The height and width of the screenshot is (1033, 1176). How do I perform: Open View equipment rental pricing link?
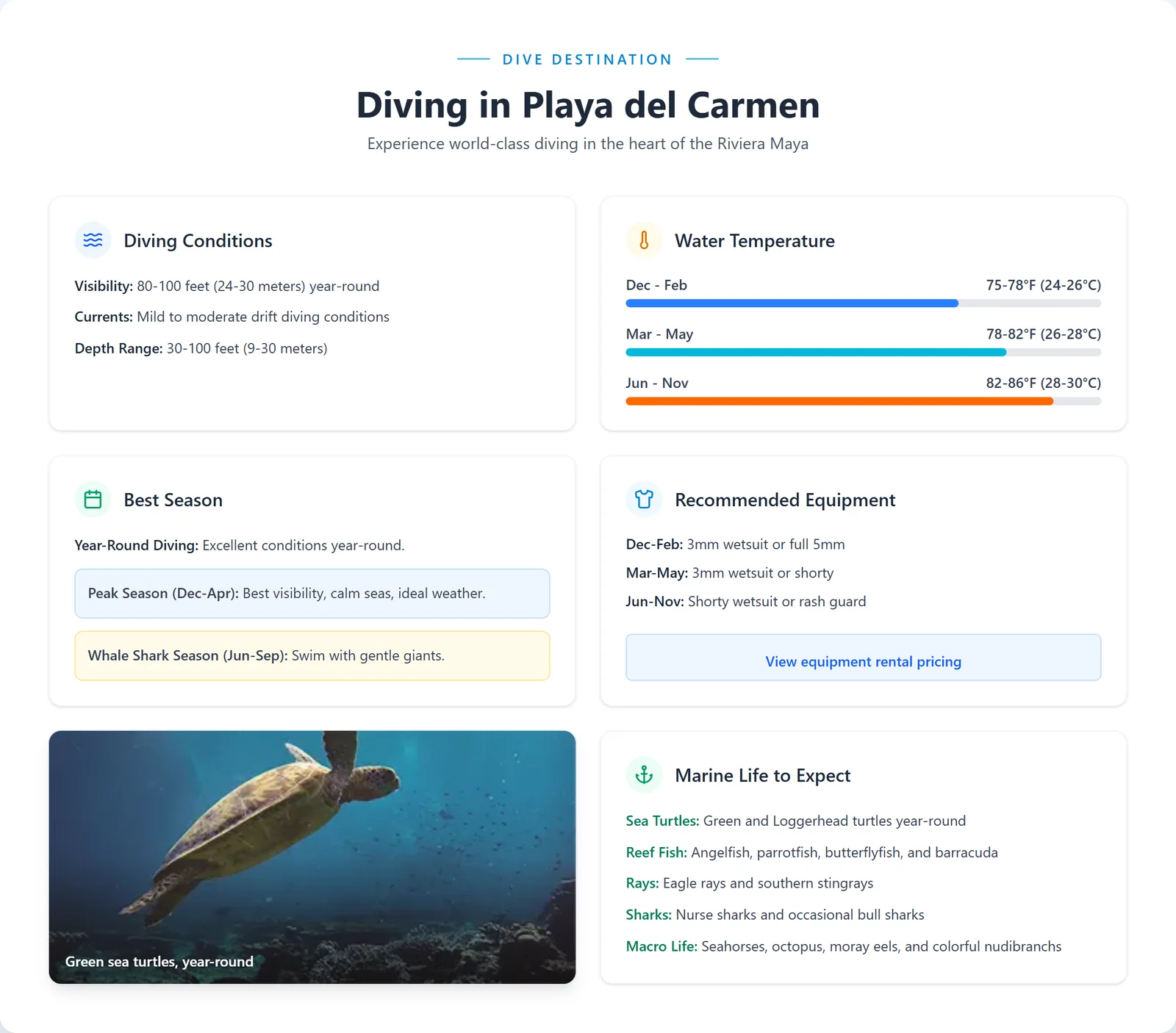(x=863, y=658)
